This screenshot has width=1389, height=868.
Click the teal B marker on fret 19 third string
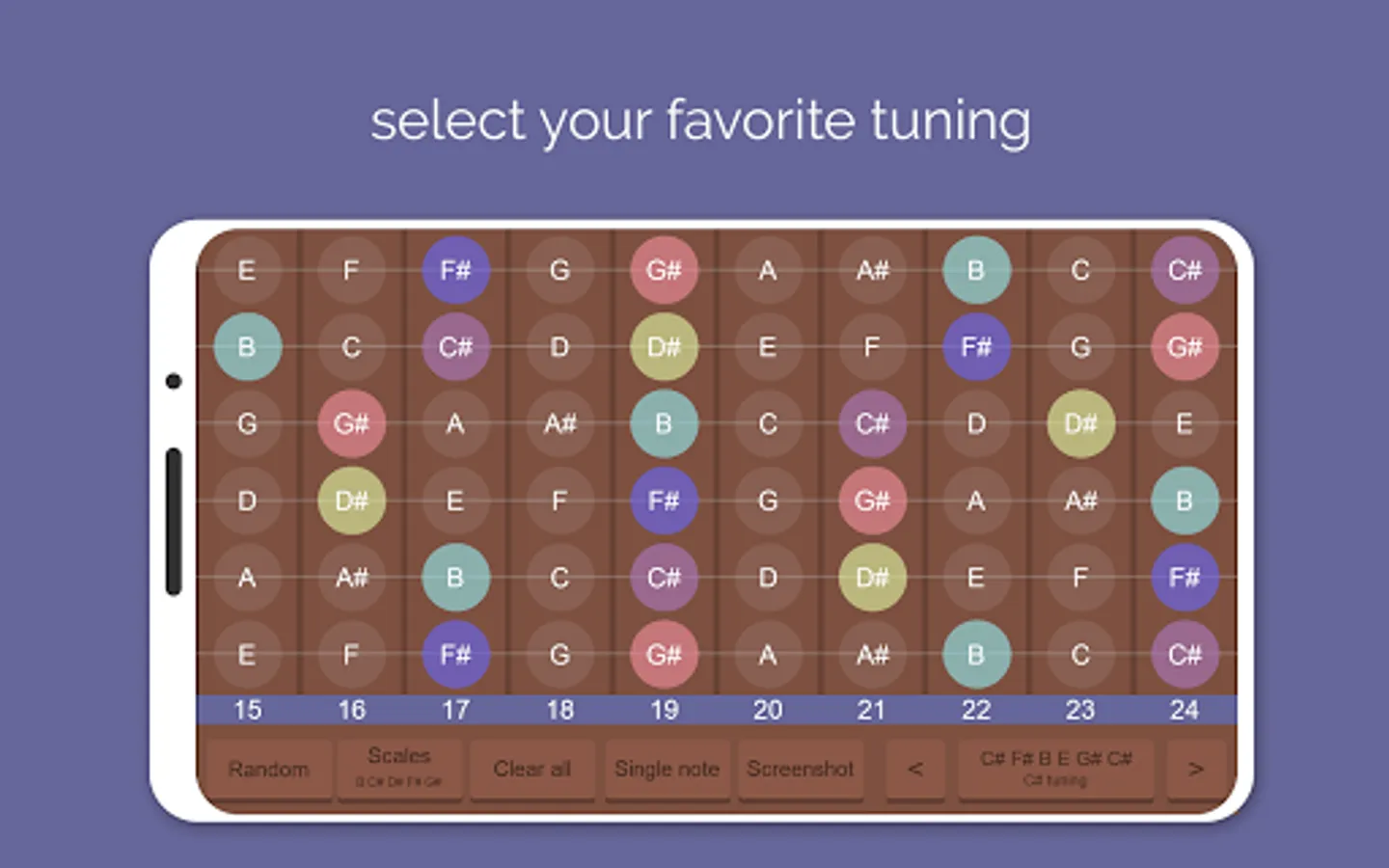664,424
